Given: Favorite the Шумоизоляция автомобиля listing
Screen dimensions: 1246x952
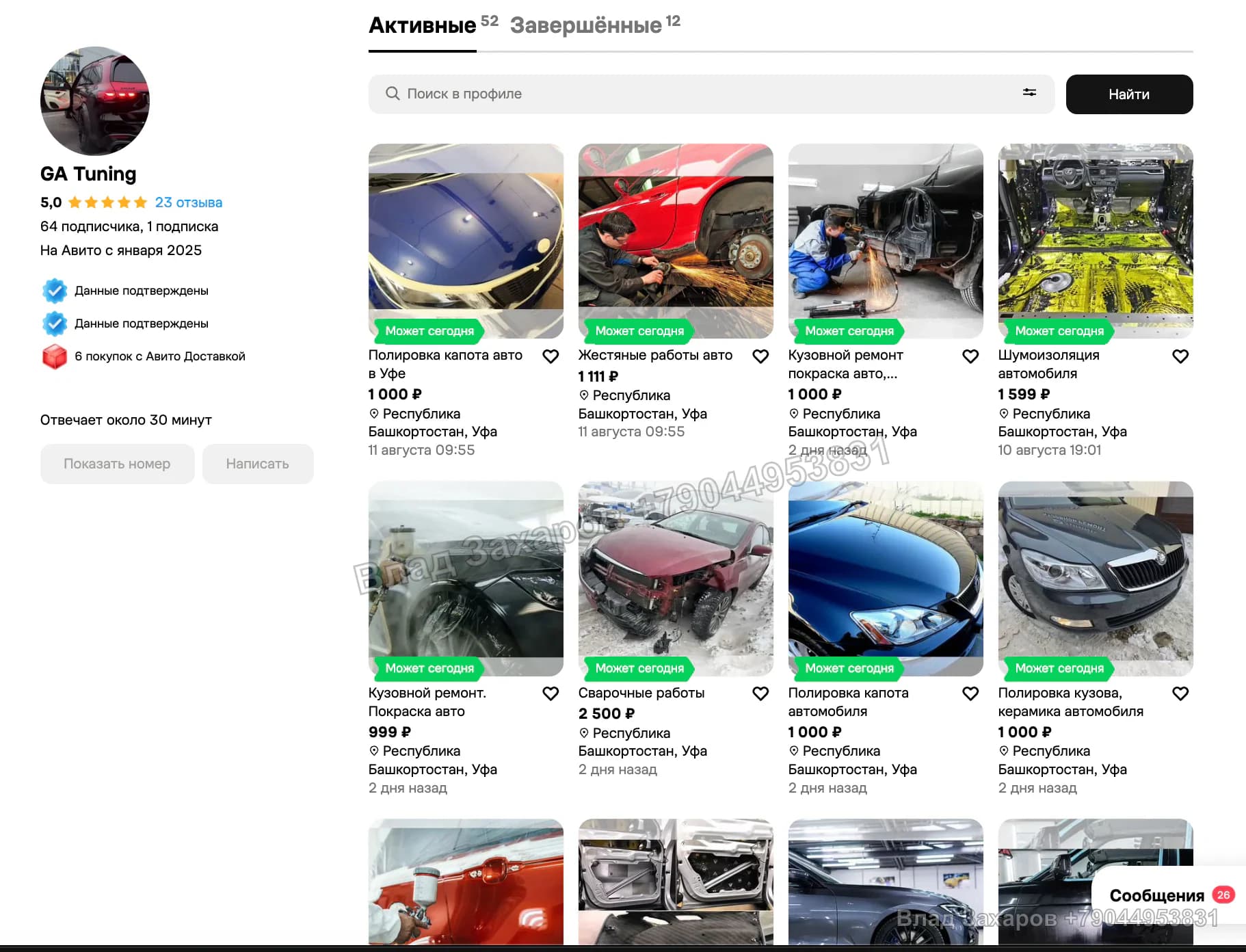Looking at the screenshot, I should pyautogui.click(x=1180, y=356).
